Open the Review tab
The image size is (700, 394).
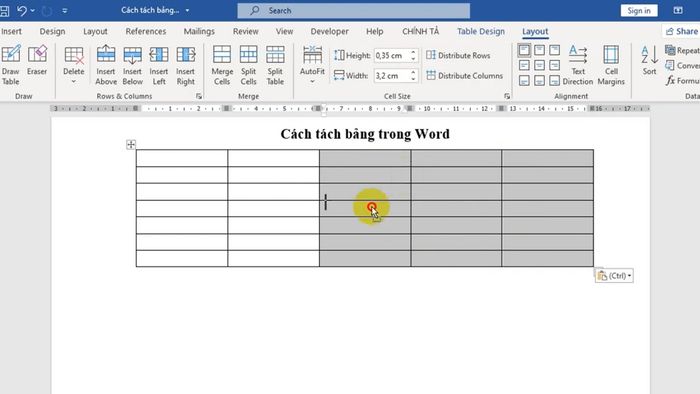(246, 31)
